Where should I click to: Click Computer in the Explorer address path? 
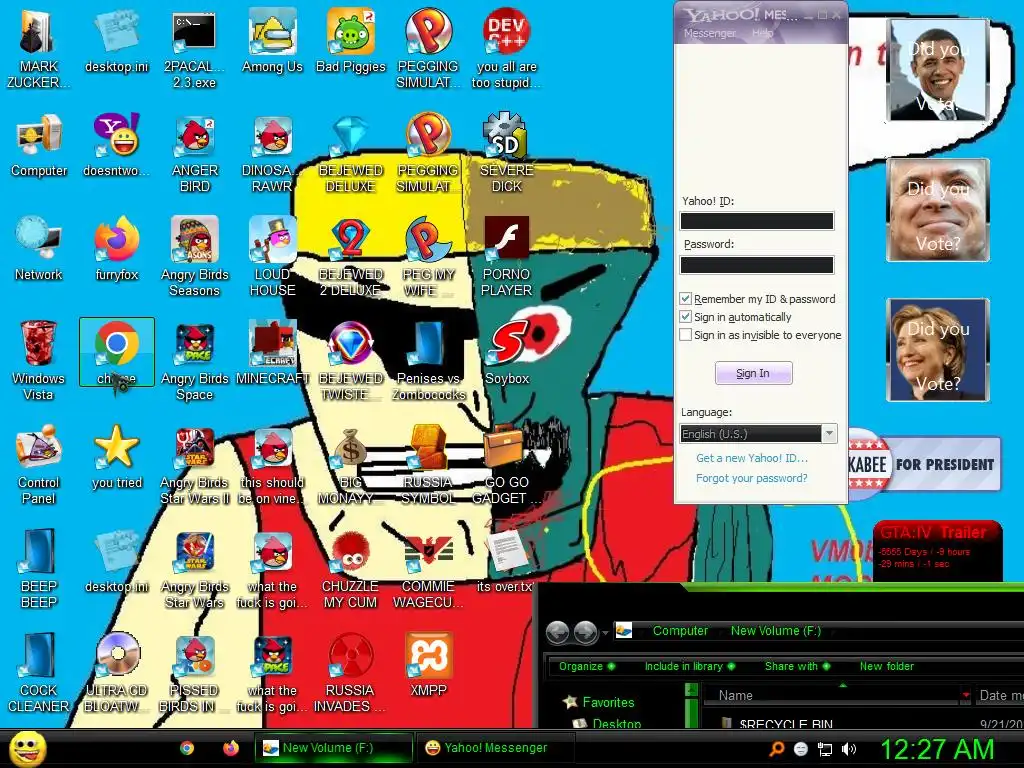[x=680, y=631]
